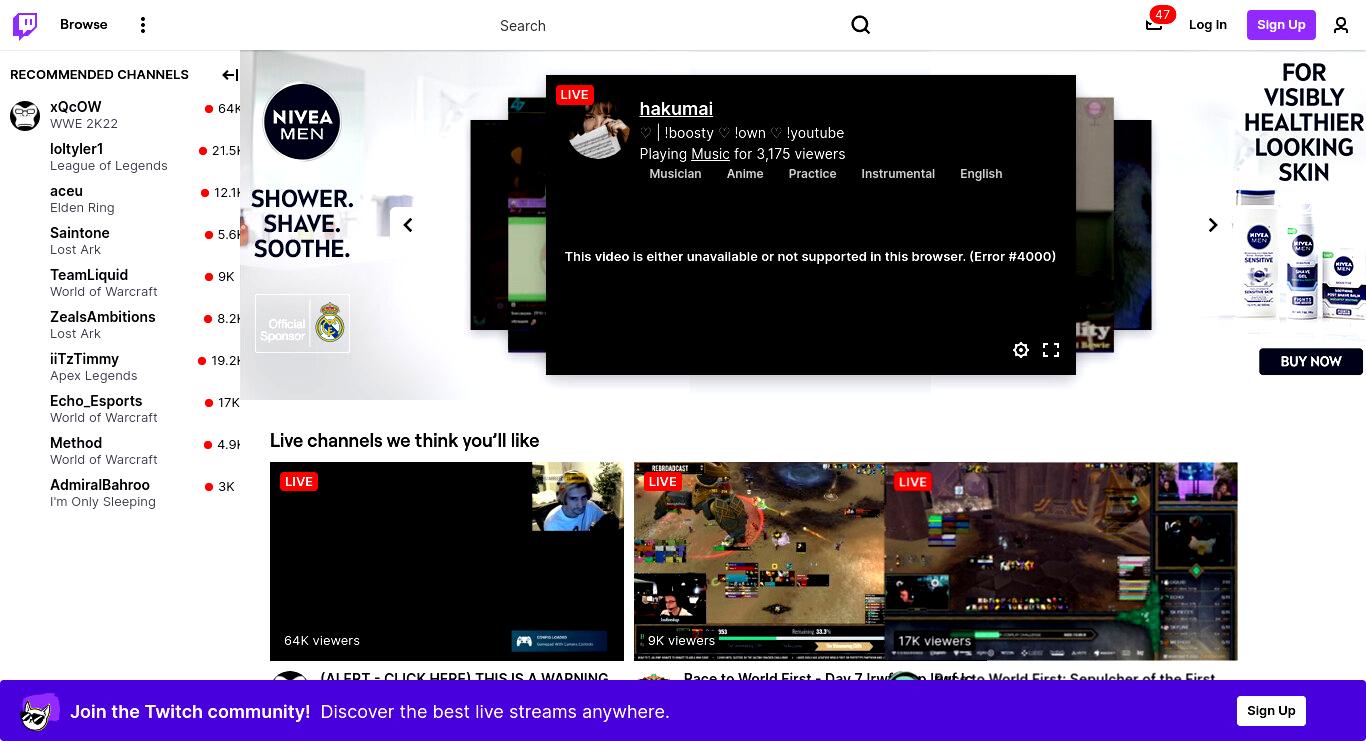Open the 9K viewers stream thumbnail

(759, 561)
